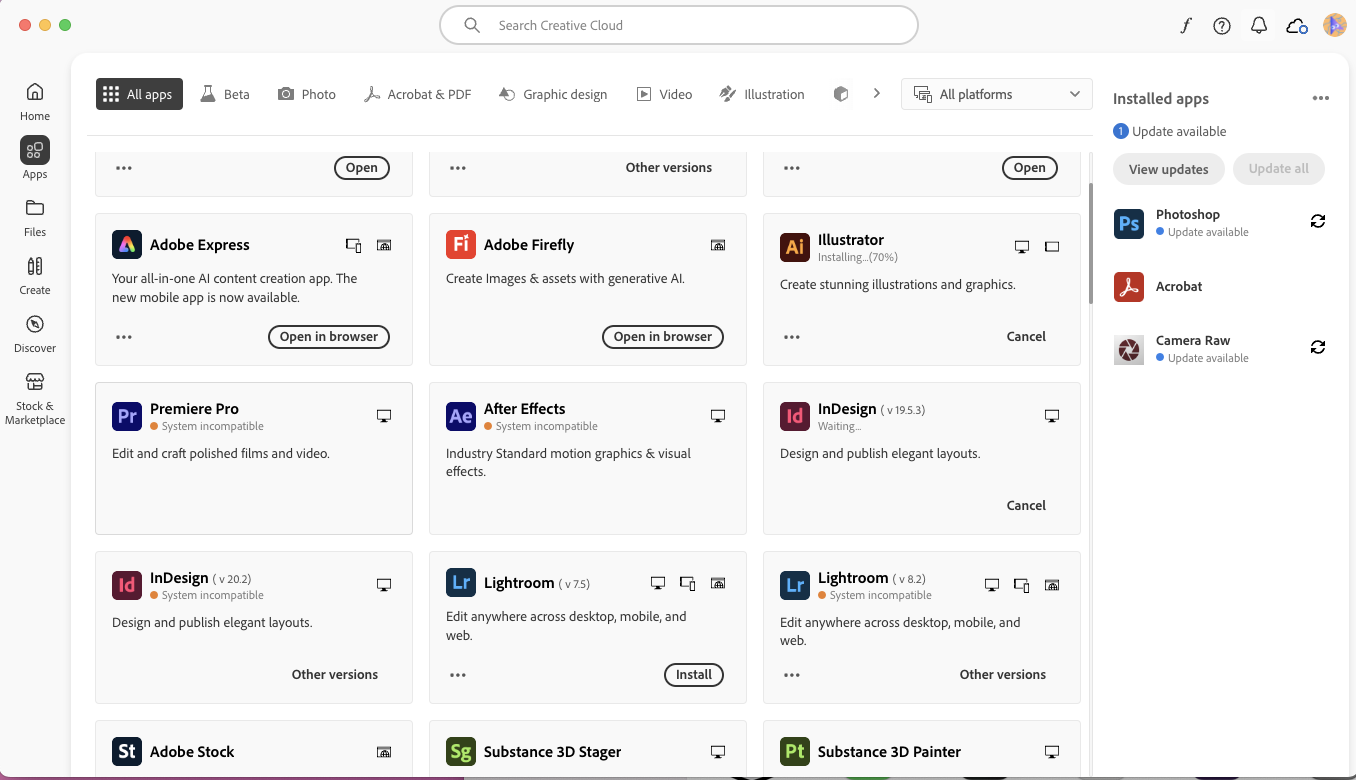Cancel the Illustrator installation
1356x780 pixels.
(1026, 337)
